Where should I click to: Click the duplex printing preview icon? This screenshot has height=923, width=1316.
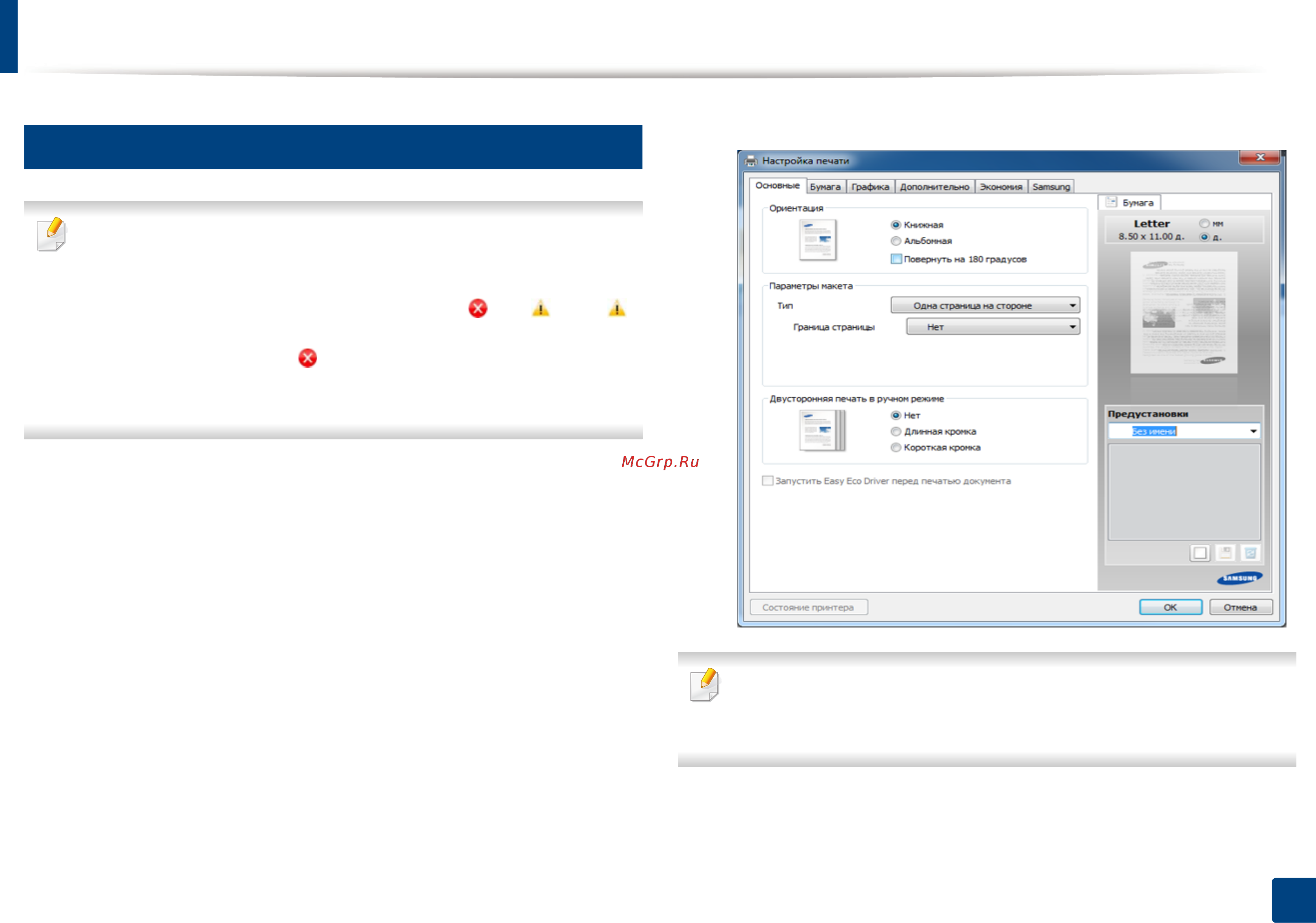(822, 430)
